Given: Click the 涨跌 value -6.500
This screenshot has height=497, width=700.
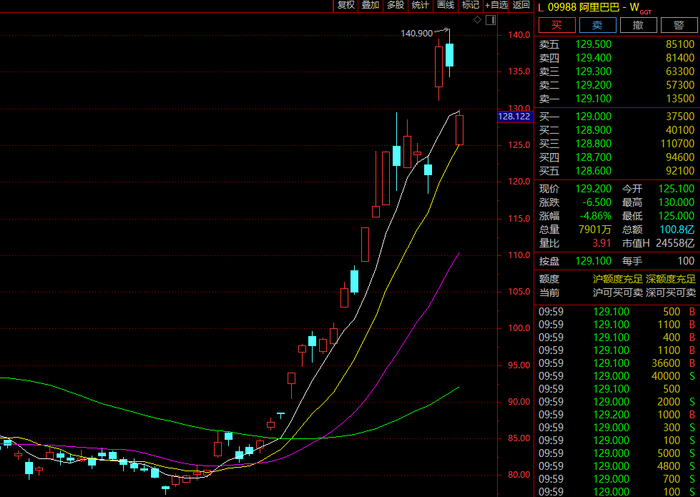Looking at the screenshot, I should [x=597, y=202].
